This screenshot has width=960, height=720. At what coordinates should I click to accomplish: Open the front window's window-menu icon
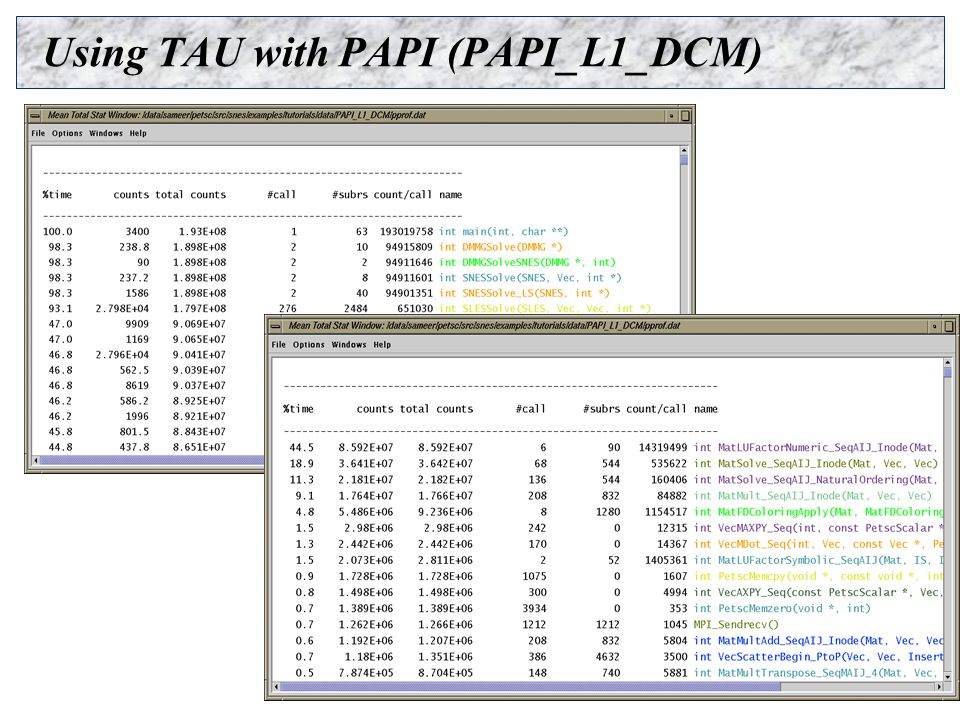276,326
